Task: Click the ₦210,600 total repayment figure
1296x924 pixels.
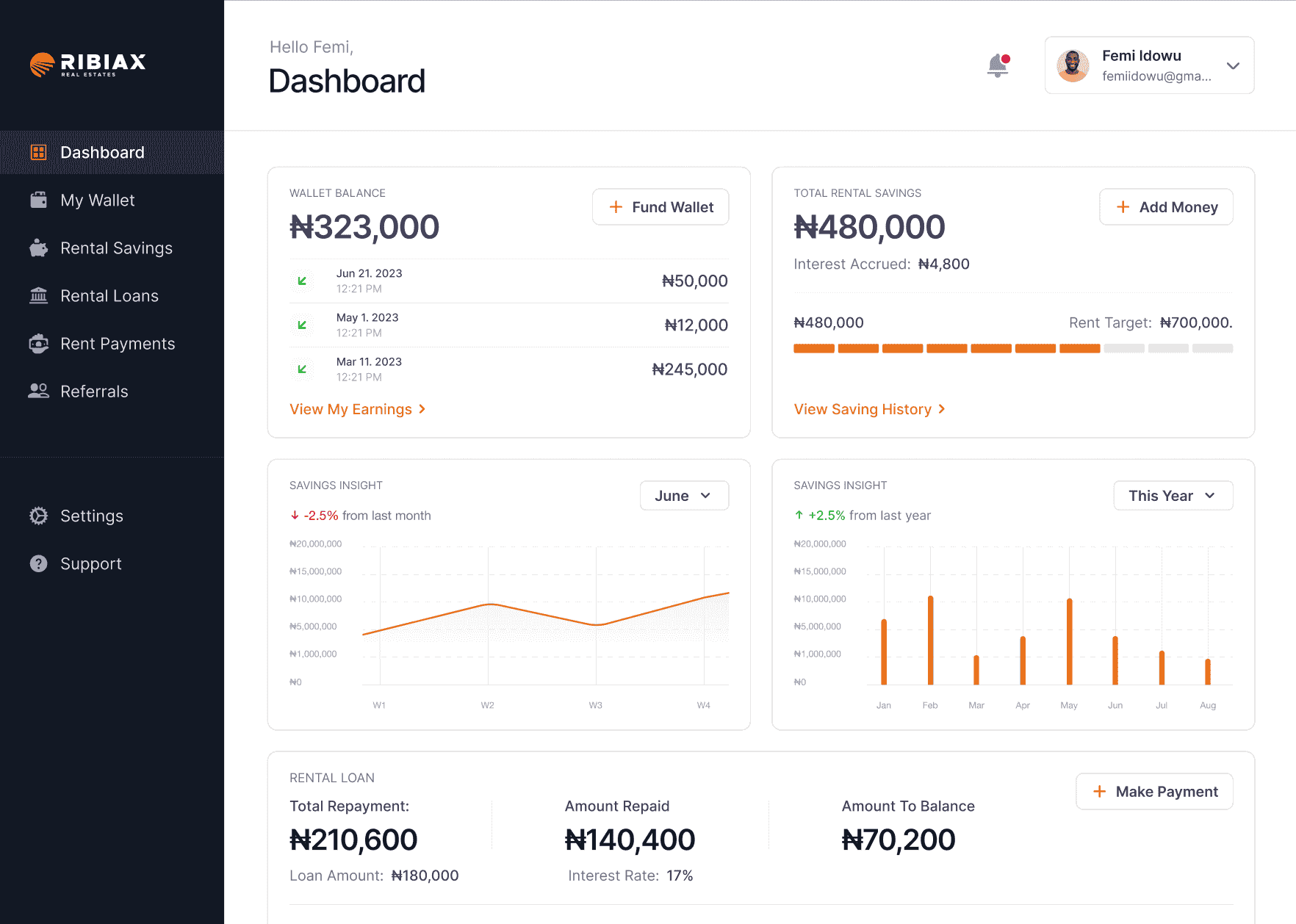Action: tap(353, 840)
